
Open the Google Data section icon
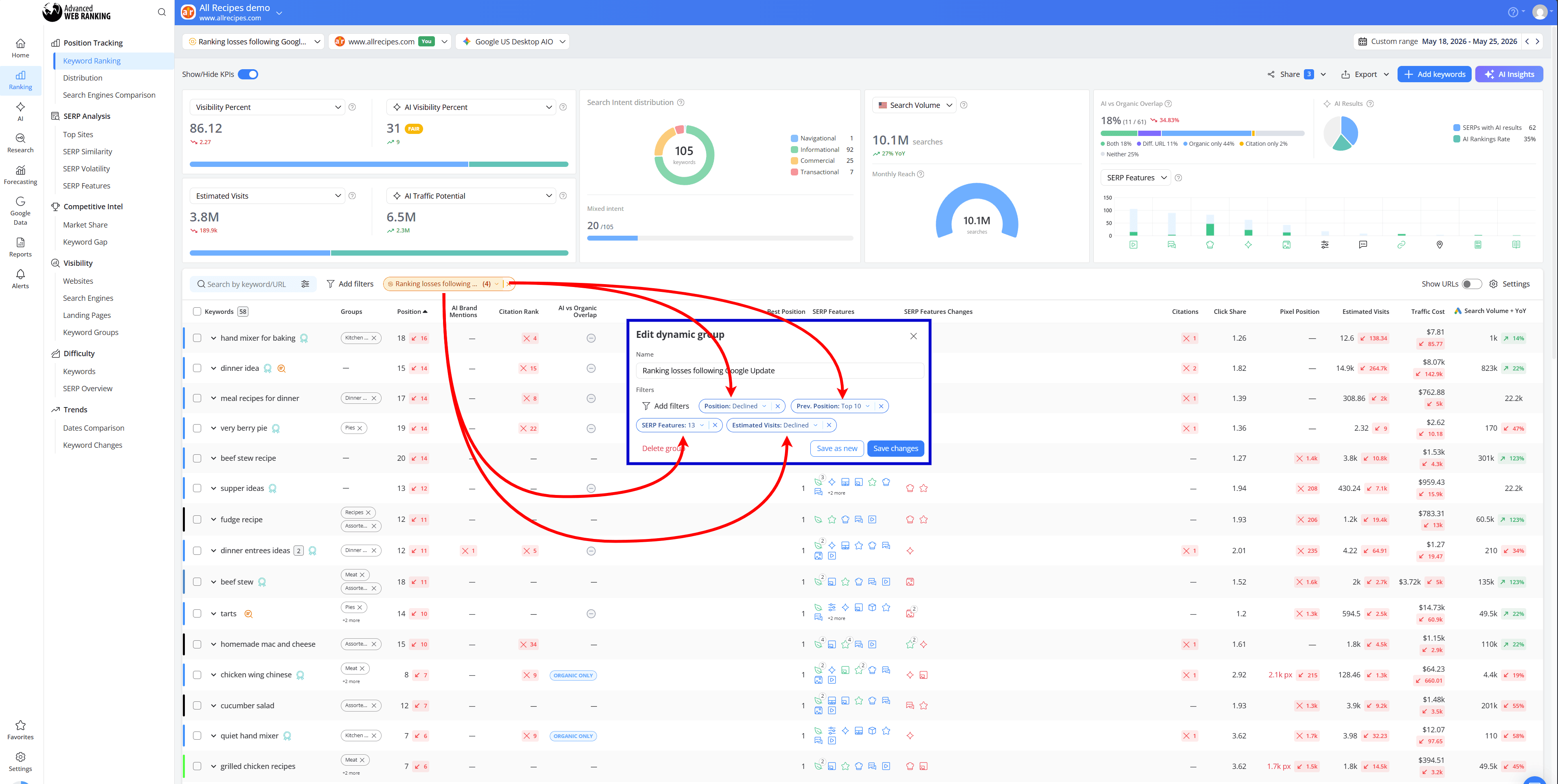[x=20, y=210]
